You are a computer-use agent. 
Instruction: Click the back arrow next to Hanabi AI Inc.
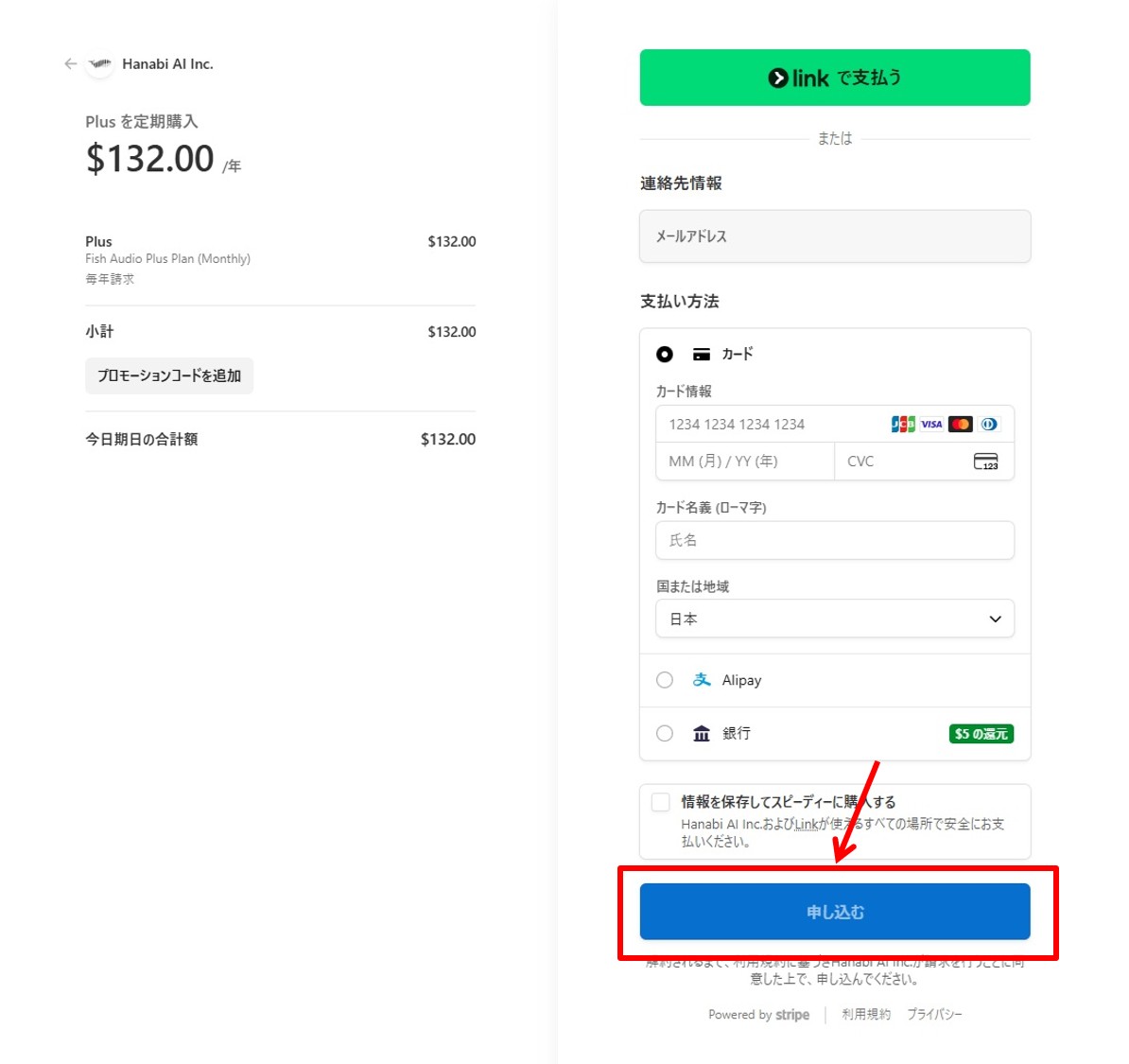[70, 64]
